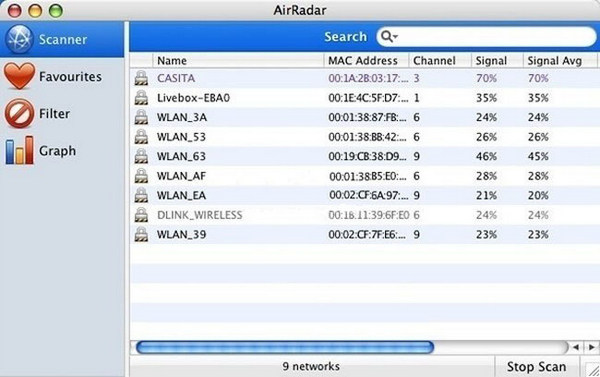Open Favourites via the heart icon
The width and height of the screenshot is (600, 377).
[x=20, y=76]
